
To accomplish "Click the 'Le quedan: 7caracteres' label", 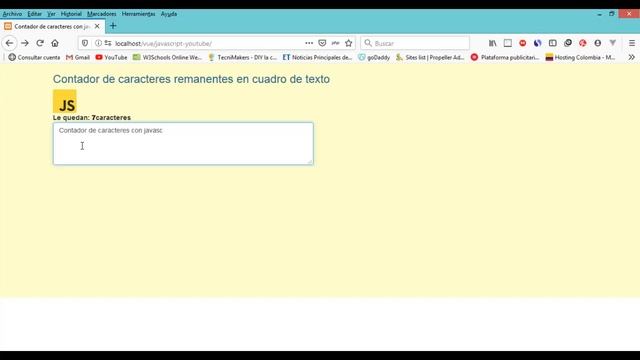I will tap(92, 118).
